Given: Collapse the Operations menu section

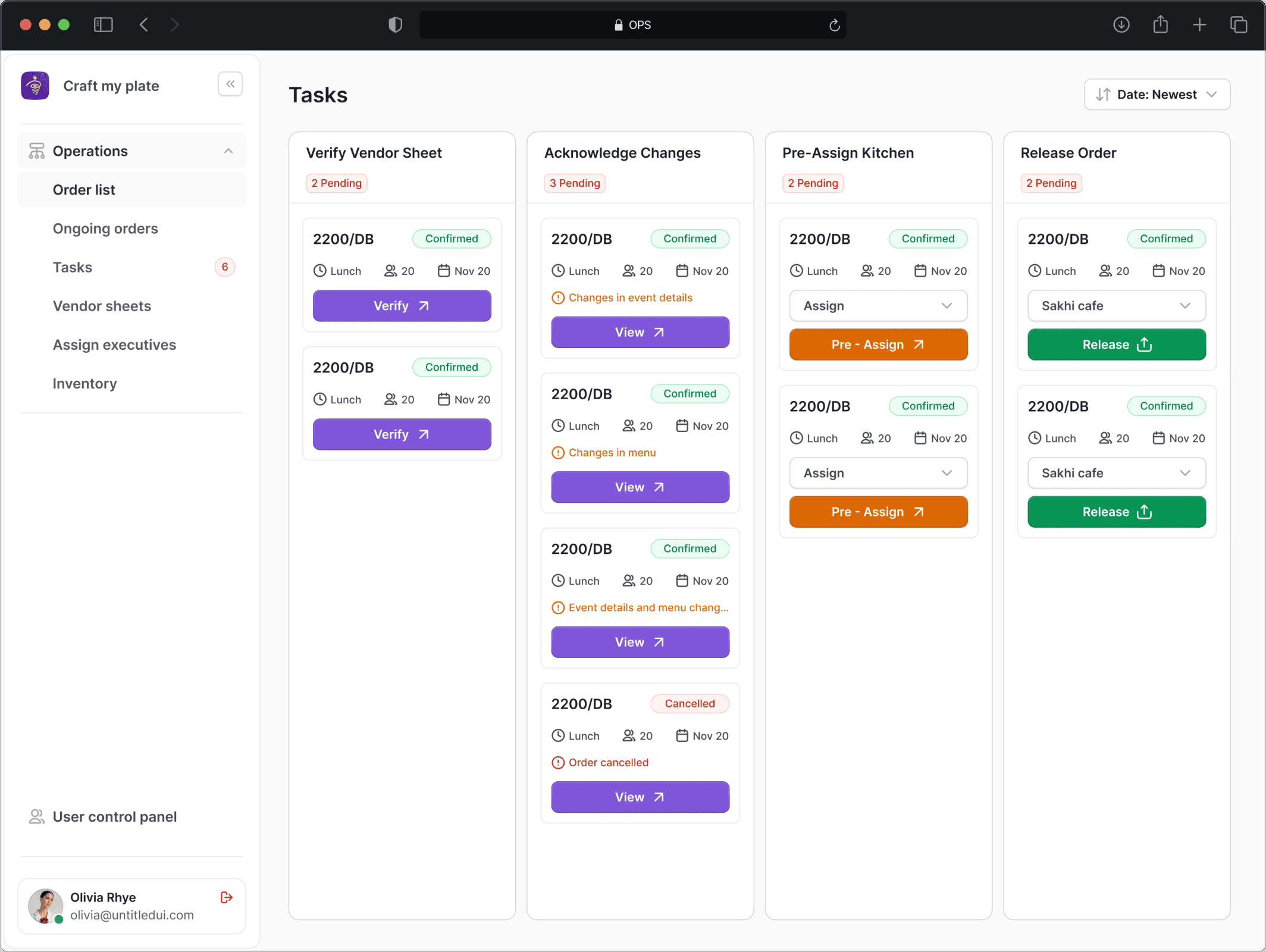Looking at the screenshot, I should click(228, 151).
